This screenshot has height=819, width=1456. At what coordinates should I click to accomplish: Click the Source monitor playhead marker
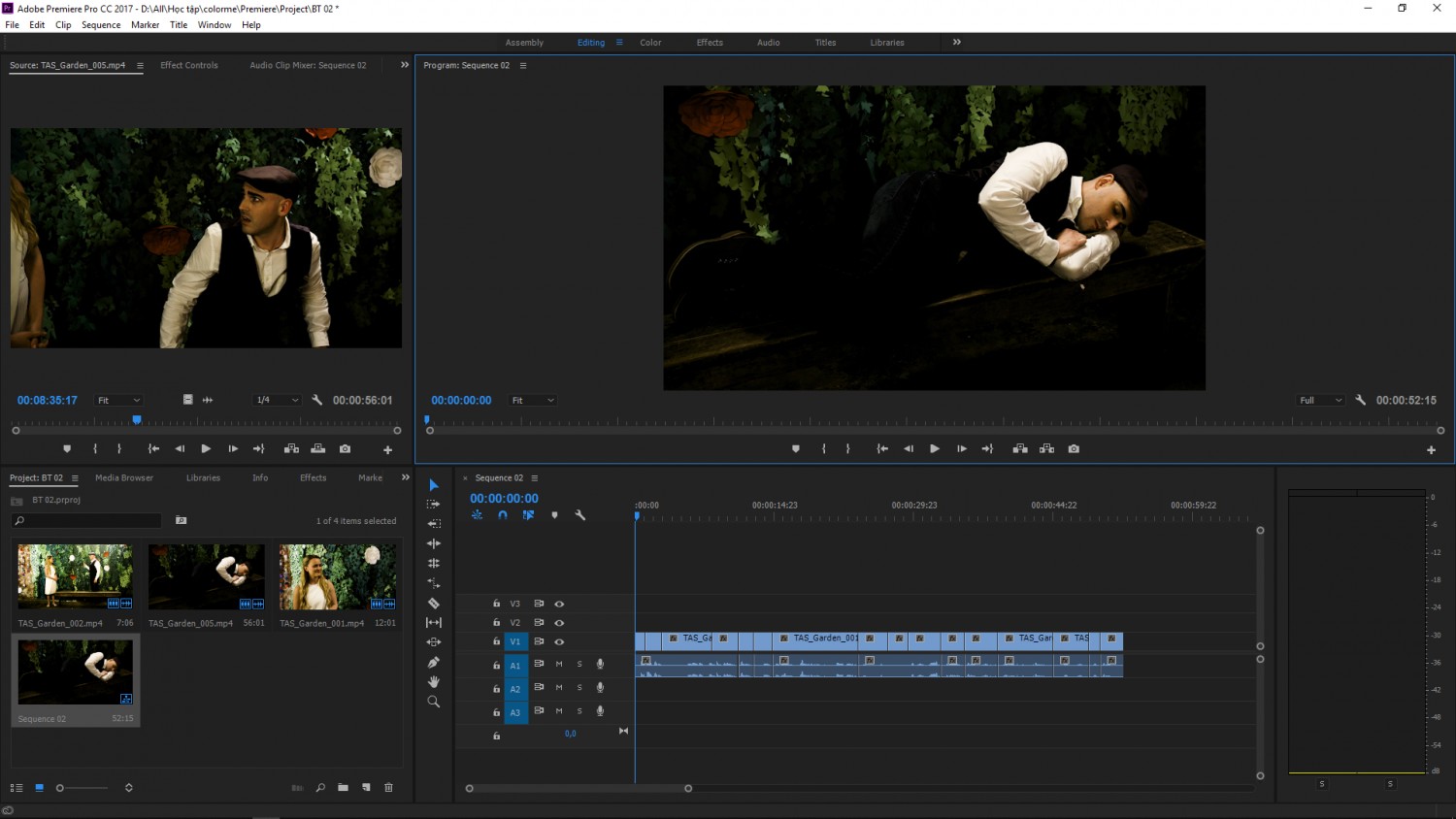tap(137, 420)
